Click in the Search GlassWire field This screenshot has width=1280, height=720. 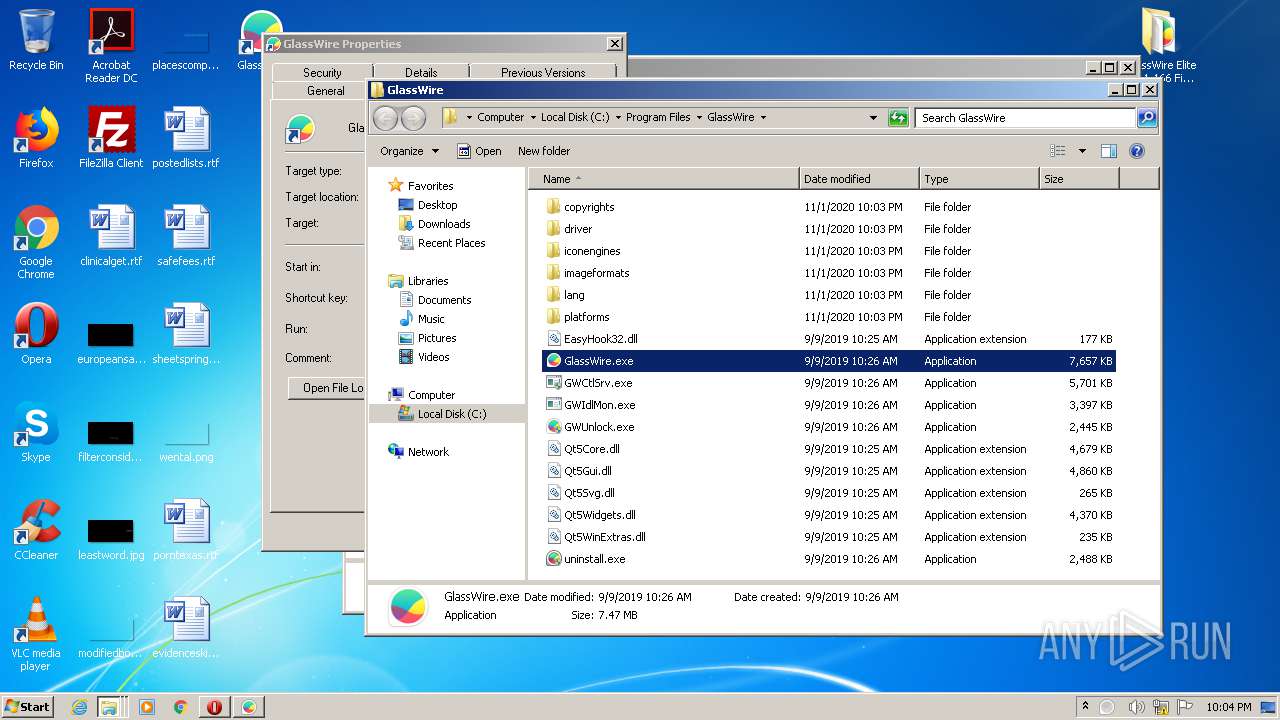click(1026, 118)
